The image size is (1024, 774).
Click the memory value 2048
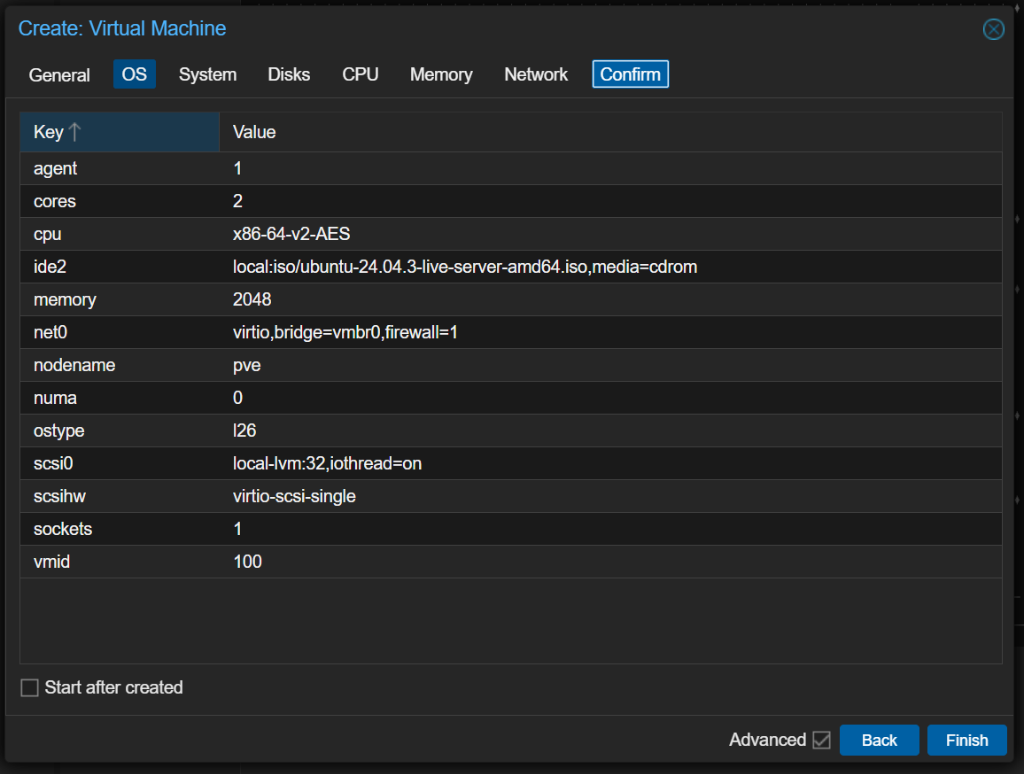[x=252, y=299]
